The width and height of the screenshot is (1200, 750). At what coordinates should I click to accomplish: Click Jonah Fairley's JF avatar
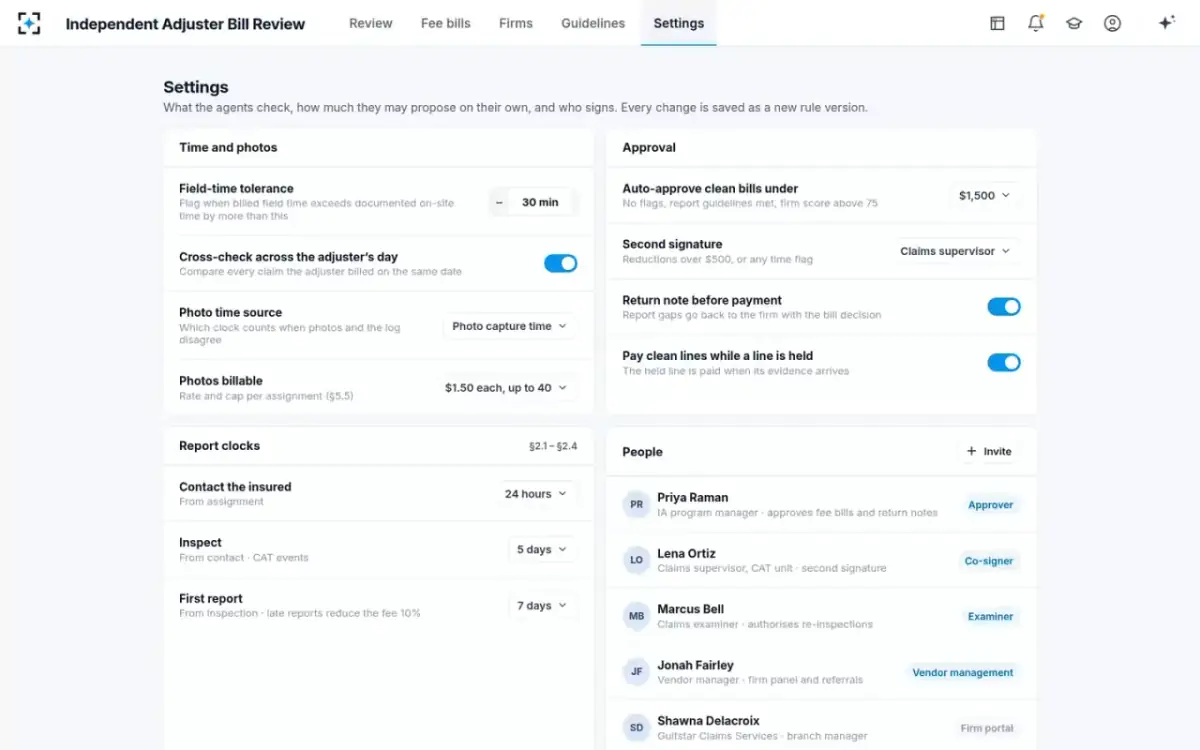pos(636,672)
